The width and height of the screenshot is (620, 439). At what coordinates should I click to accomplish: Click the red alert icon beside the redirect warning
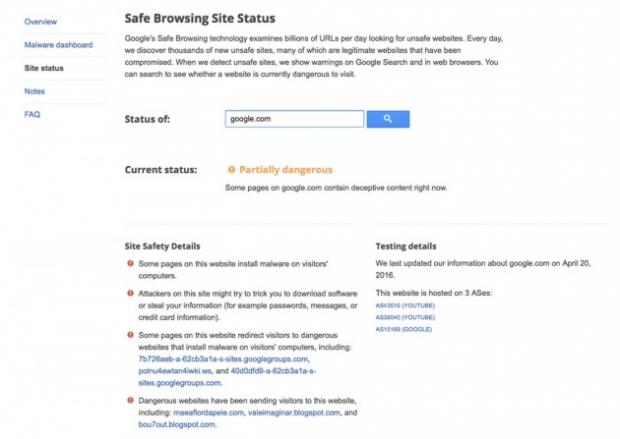click(130, 334)
